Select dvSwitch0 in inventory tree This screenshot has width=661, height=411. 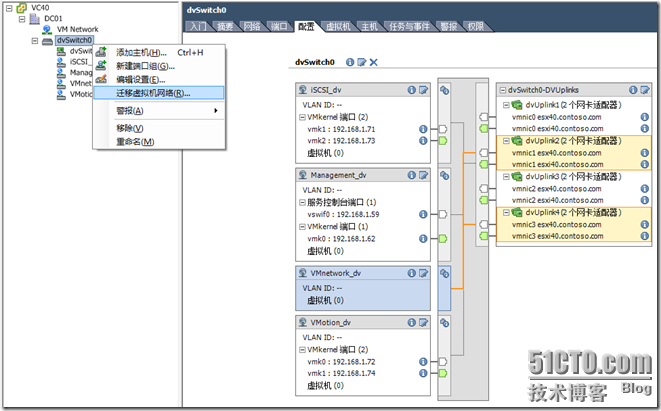(74, 40)
